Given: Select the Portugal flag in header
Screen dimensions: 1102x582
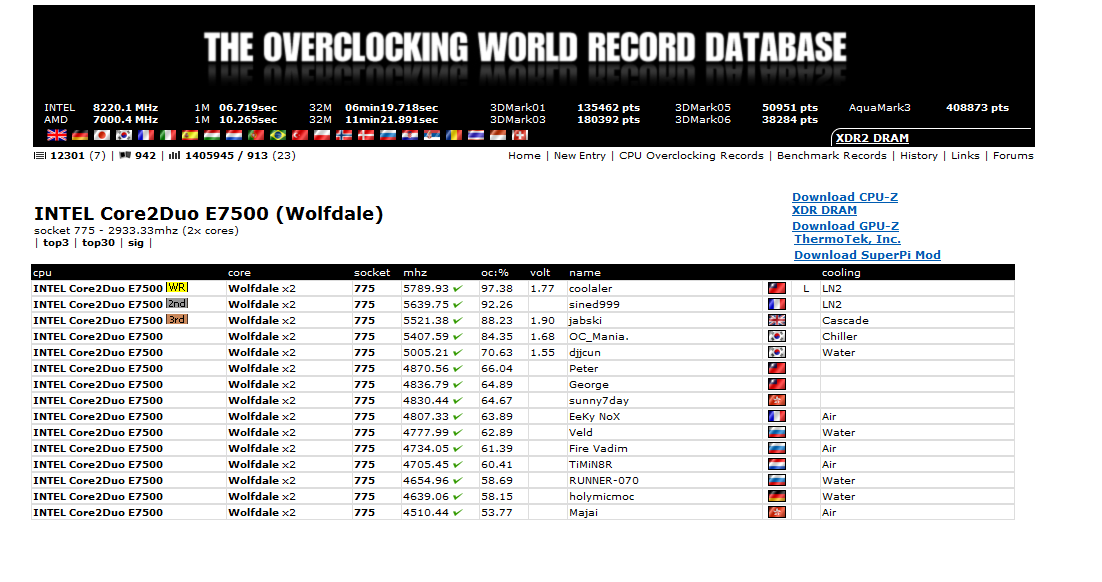Looking at the screenshot, I should pos(256,135).
